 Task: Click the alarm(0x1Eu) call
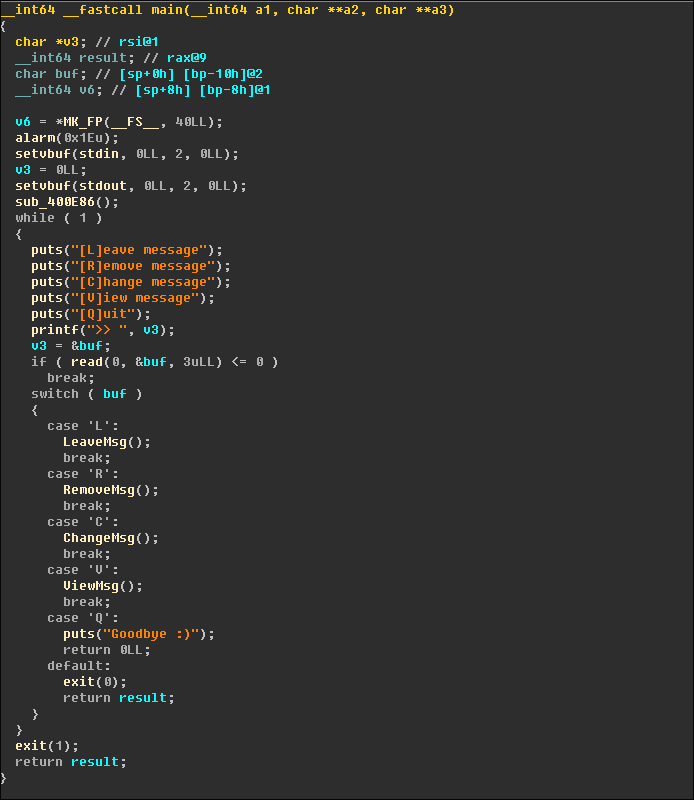(x=67, y=138)
